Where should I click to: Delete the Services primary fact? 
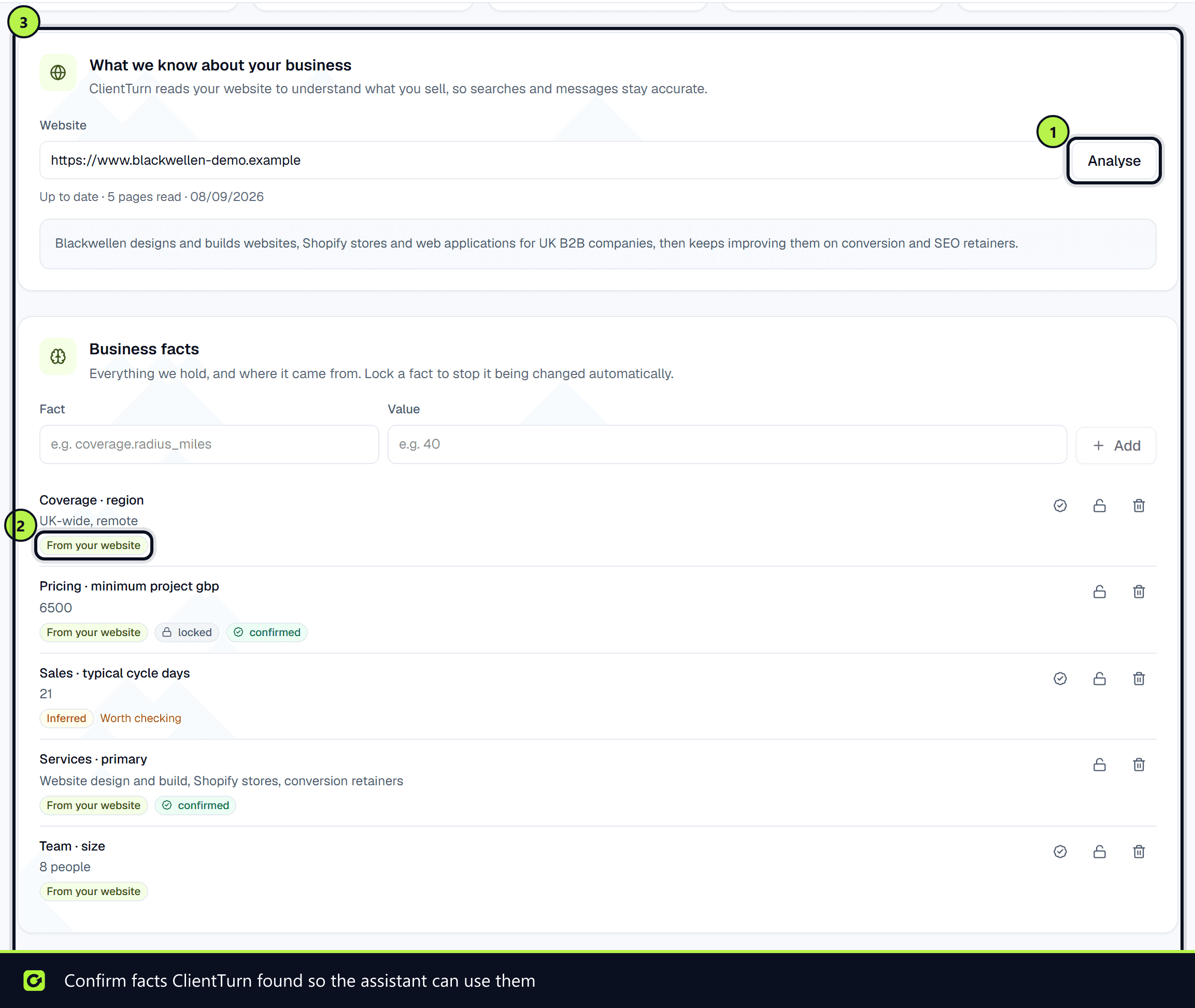tap(1139, 765)
